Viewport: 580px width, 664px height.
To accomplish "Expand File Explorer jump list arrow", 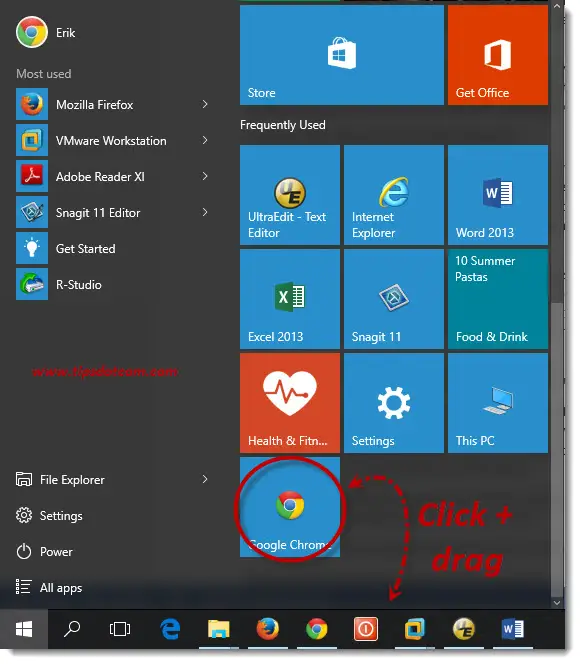I will click(205, 479).
